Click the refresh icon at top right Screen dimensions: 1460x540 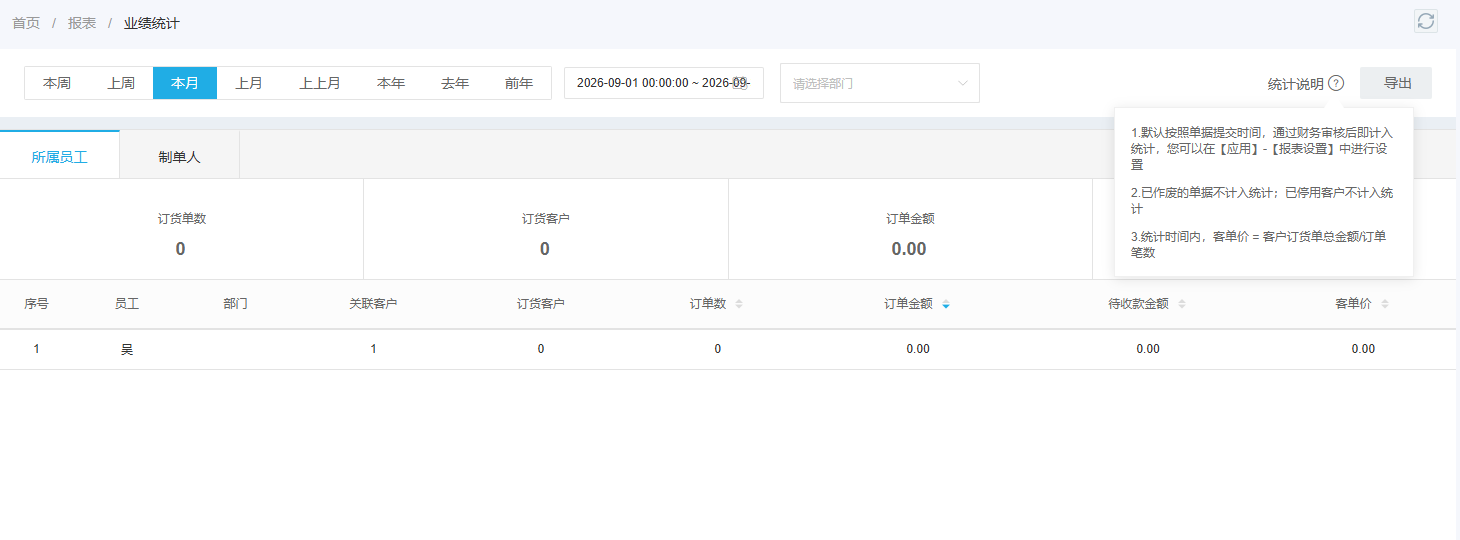coord(1426,21)
